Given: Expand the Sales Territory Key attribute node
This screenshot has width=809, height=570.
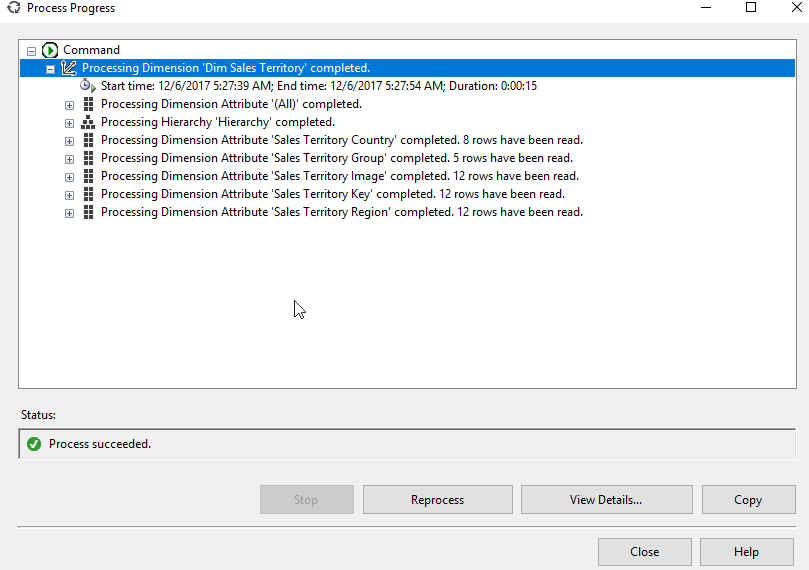Looking at the screenshot, I should click(x=69, y=194).
